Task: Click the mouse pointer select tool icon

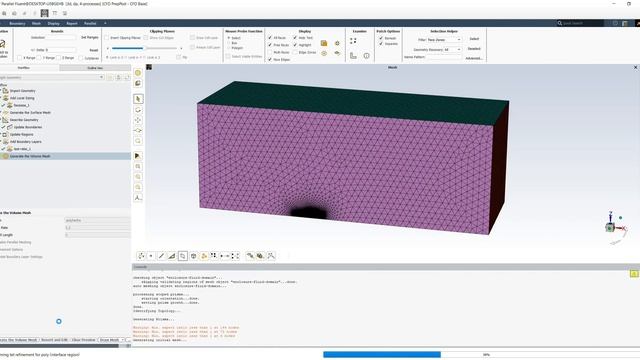Action: 138,99
